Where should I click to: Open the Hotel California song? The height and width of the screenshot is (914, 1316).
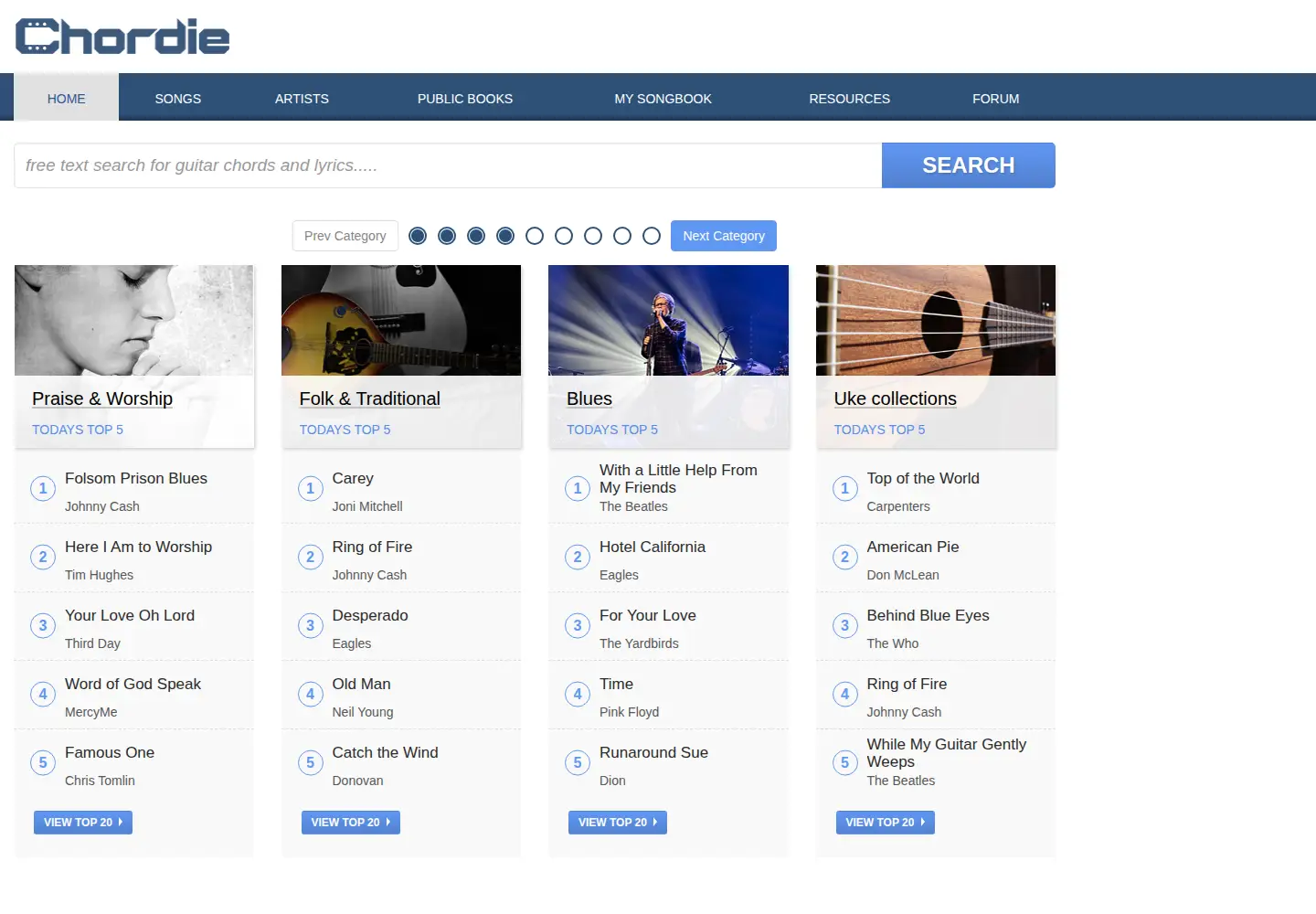click(653, 547)
